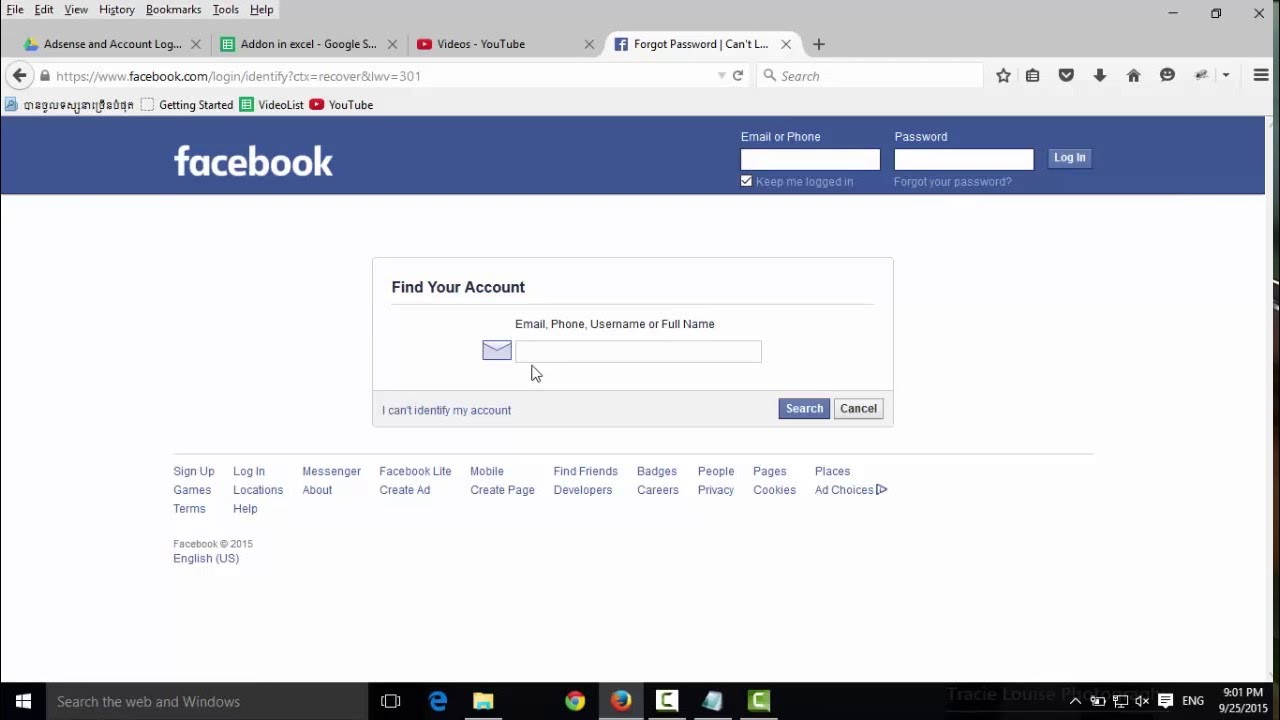Click the Cancel button
1280x720 pixels.
coord(858,408)
